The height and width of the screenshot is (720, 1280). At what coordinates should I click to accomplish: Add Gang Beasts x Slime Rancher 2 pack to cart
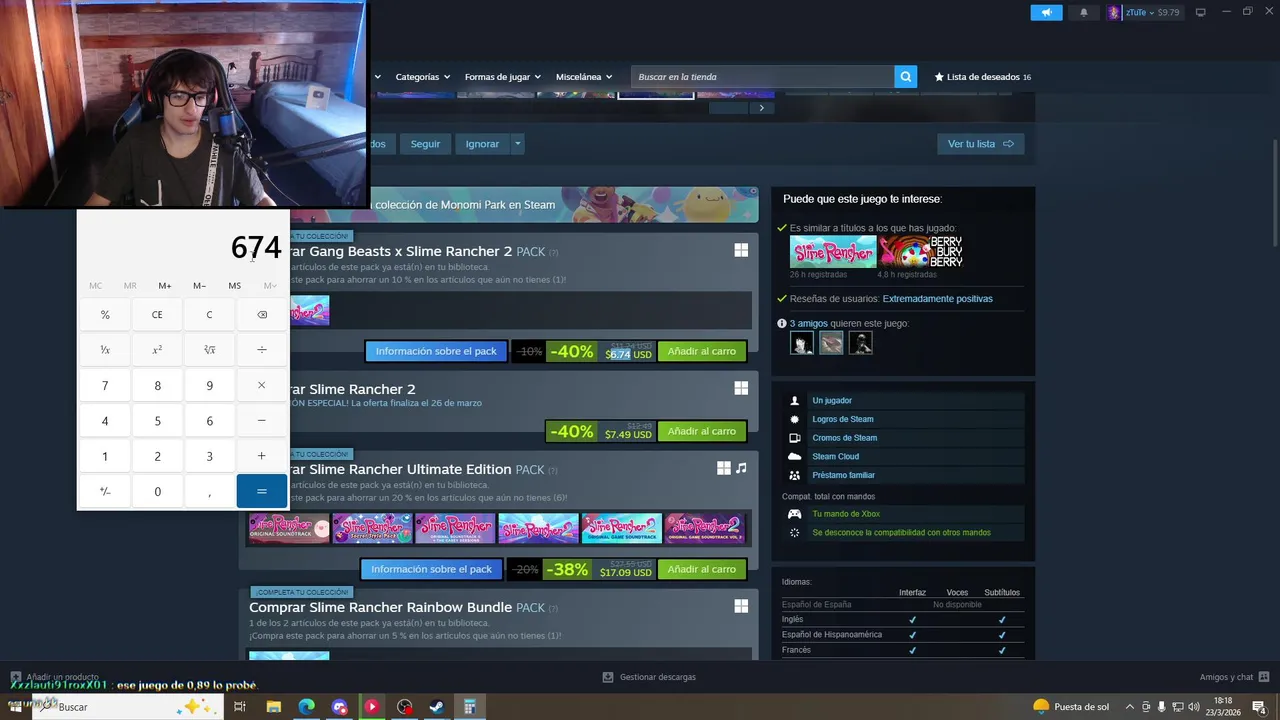tap(702, 351)
